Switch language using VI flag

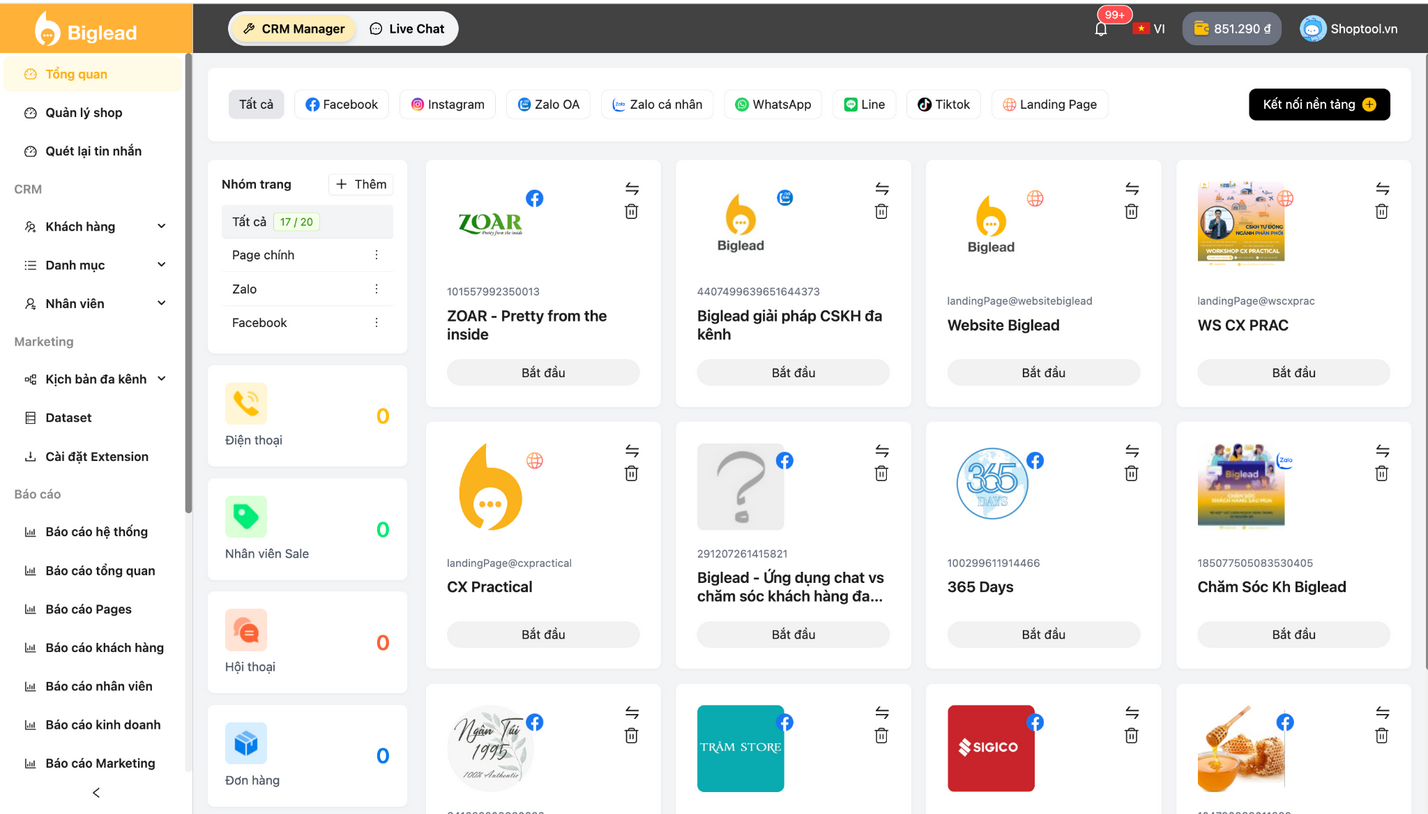tap(1148, 29)
